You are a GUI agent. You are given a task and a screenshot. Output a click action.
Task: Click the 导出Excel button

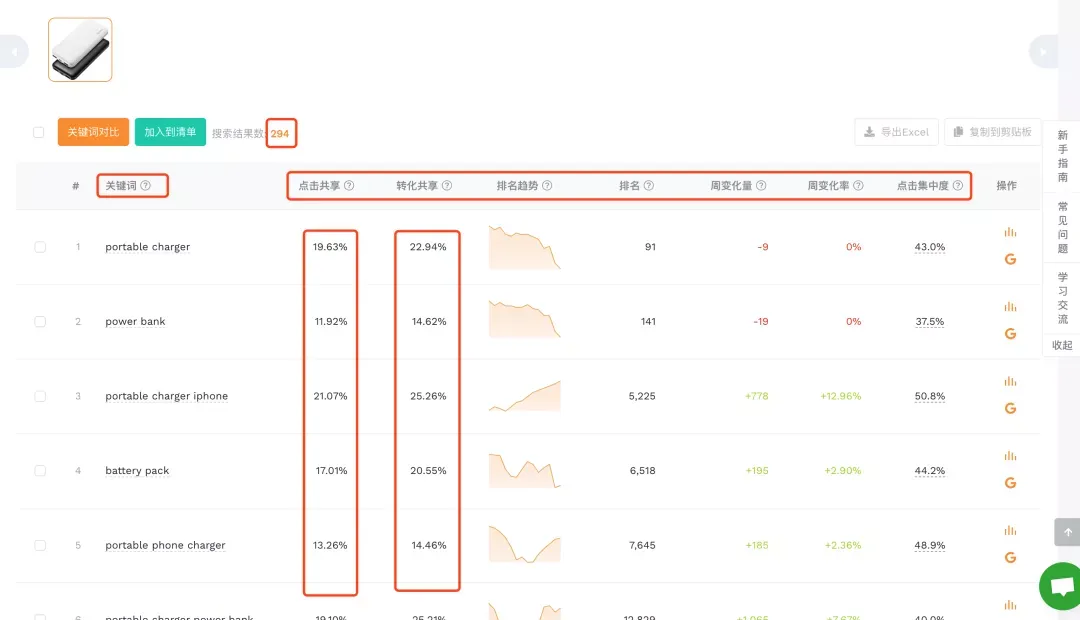896,132
